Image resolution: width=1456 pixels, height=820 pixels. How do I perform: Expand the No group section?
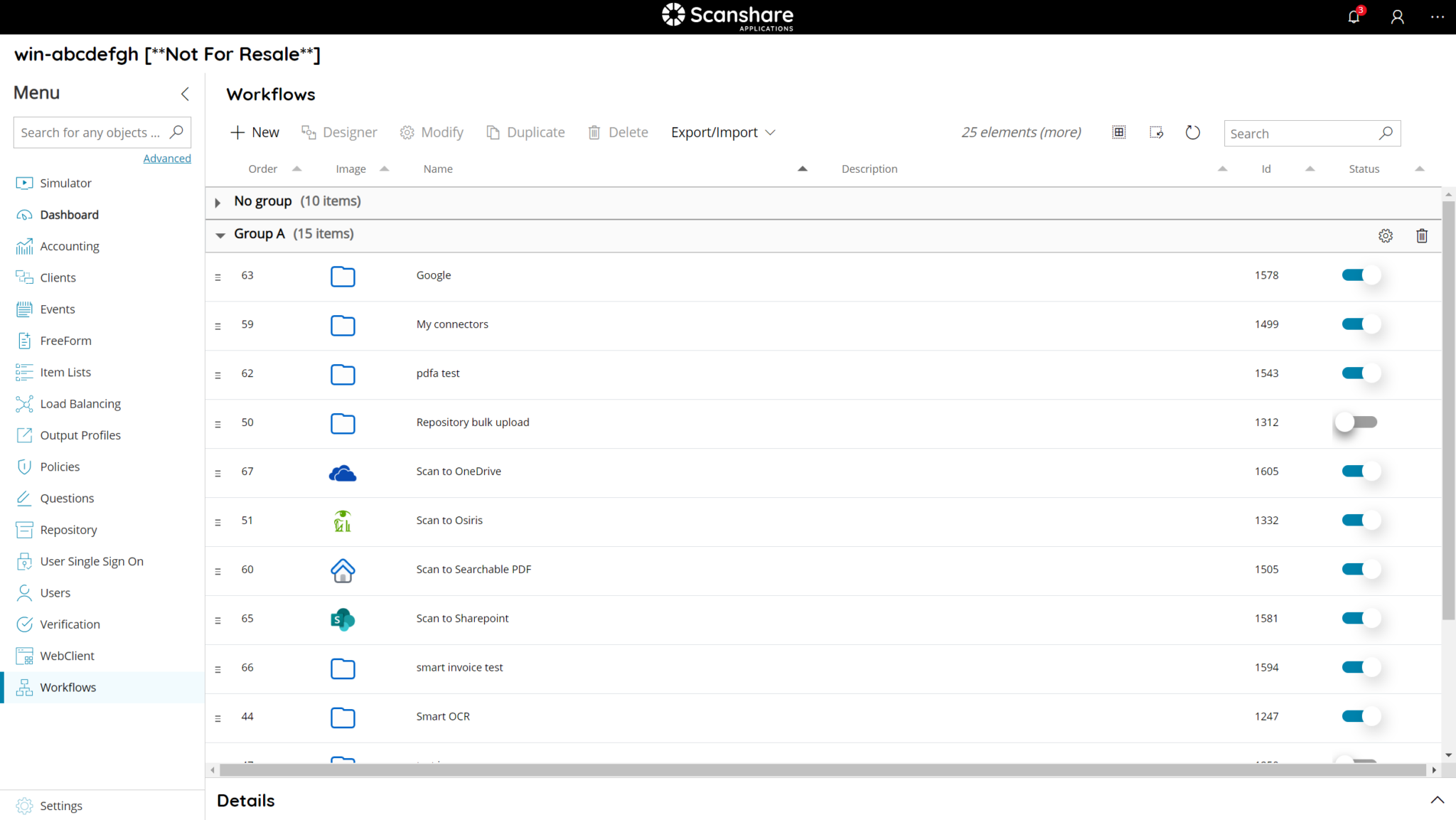218,203
